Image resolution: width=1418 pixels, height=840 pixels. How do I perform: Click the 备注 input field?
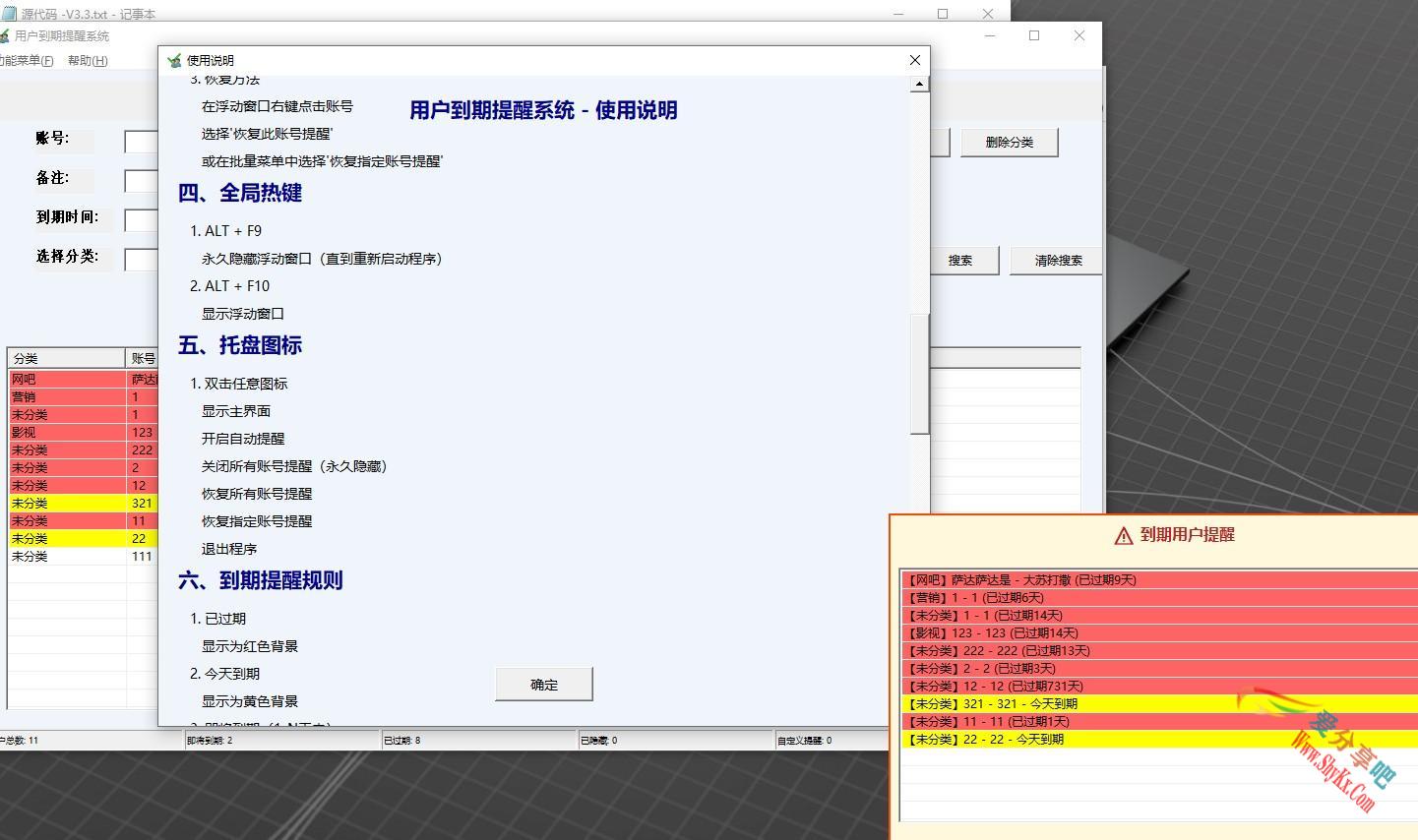tap(141, 180)
